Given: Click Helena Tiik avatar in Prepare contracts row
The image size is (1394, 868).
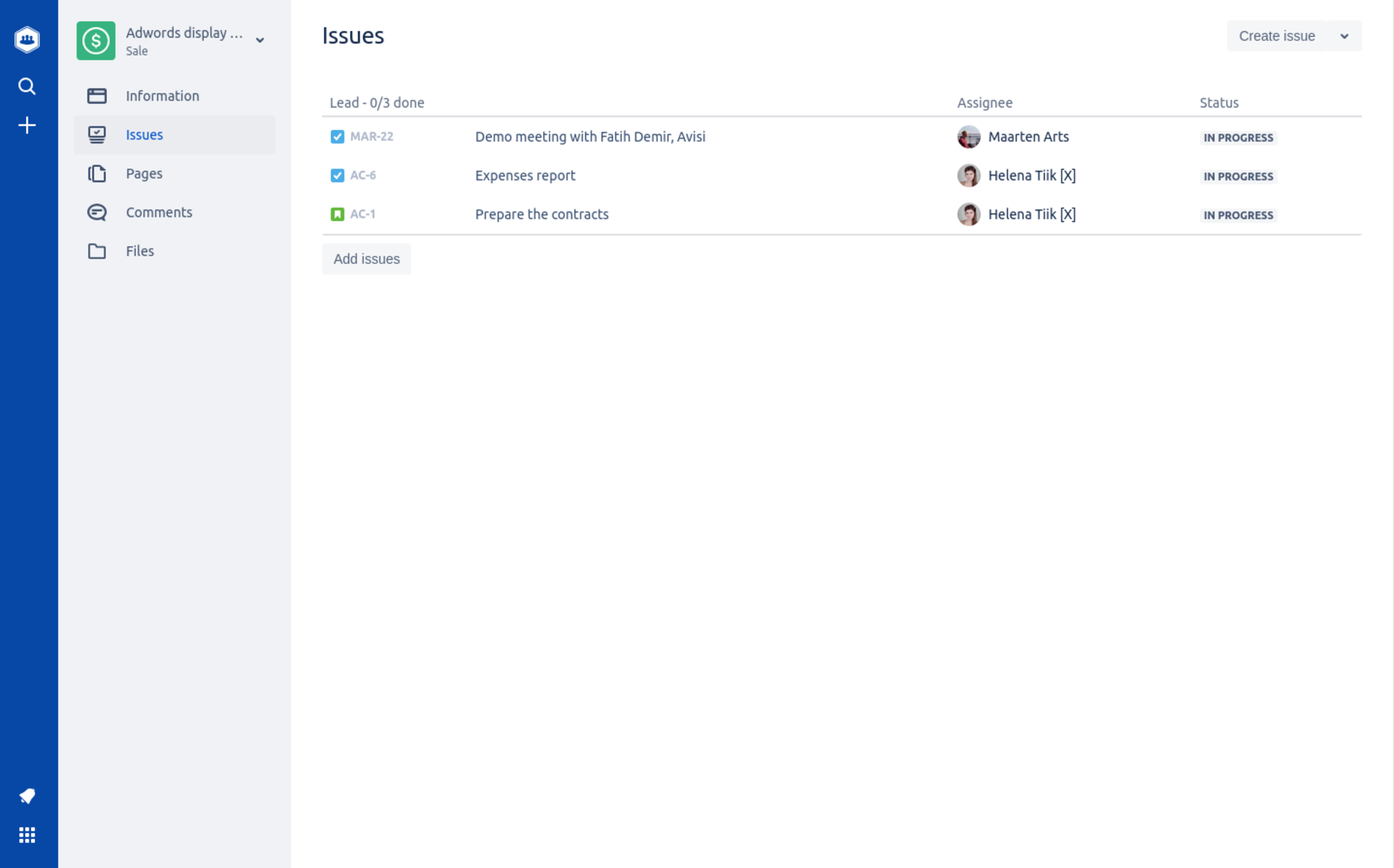Looking at the screenshot, I should point(968,215).
